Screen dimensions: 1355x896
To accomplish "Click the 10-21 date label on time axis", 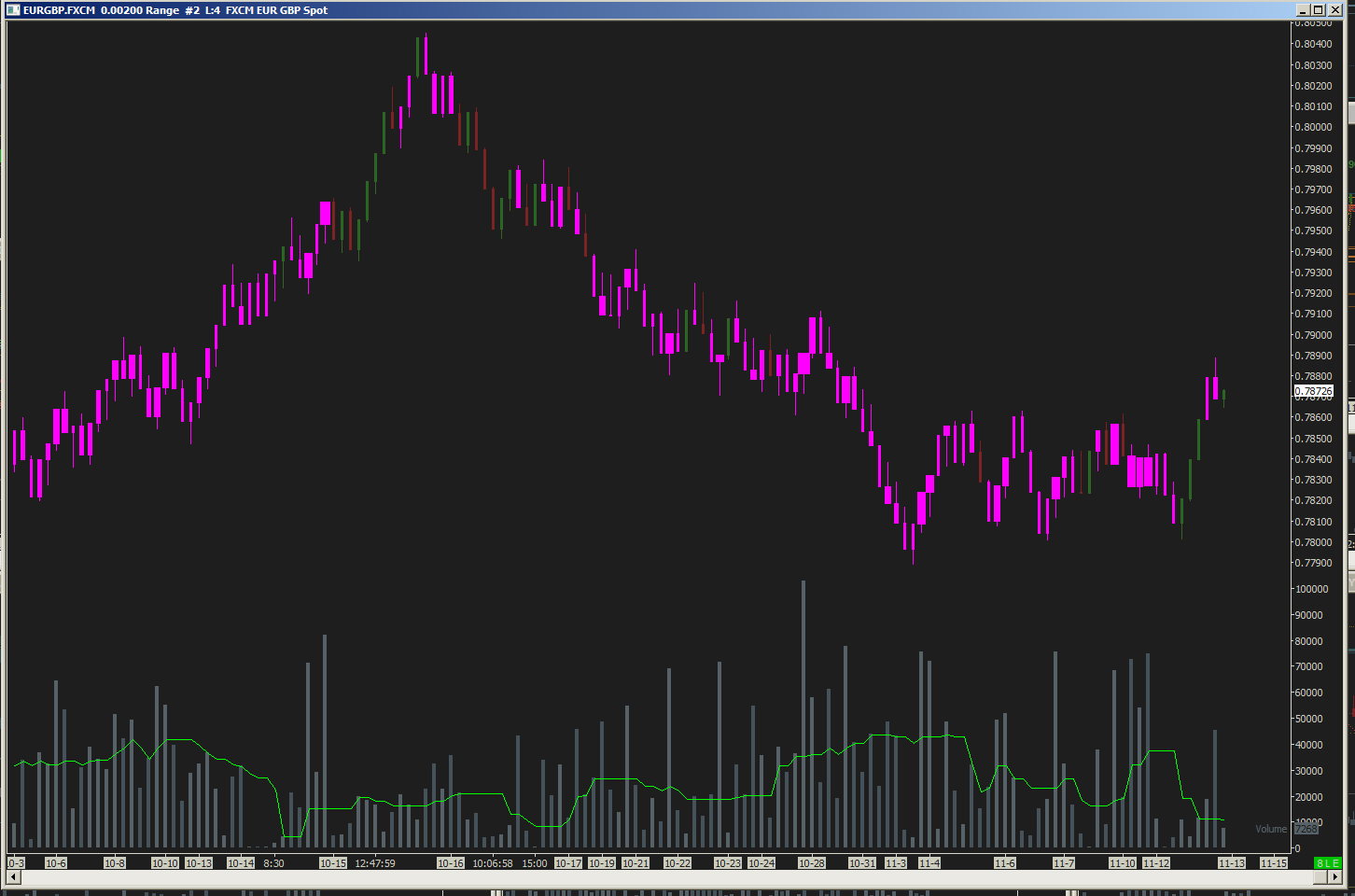I will (x=636, y=863).
